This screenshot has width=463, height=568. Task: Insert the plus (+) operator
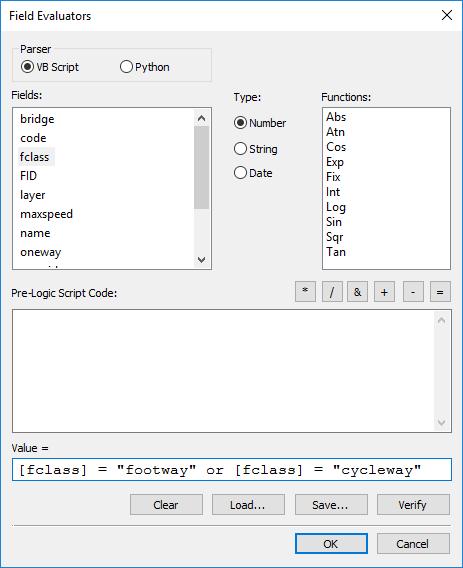[384, 292]
